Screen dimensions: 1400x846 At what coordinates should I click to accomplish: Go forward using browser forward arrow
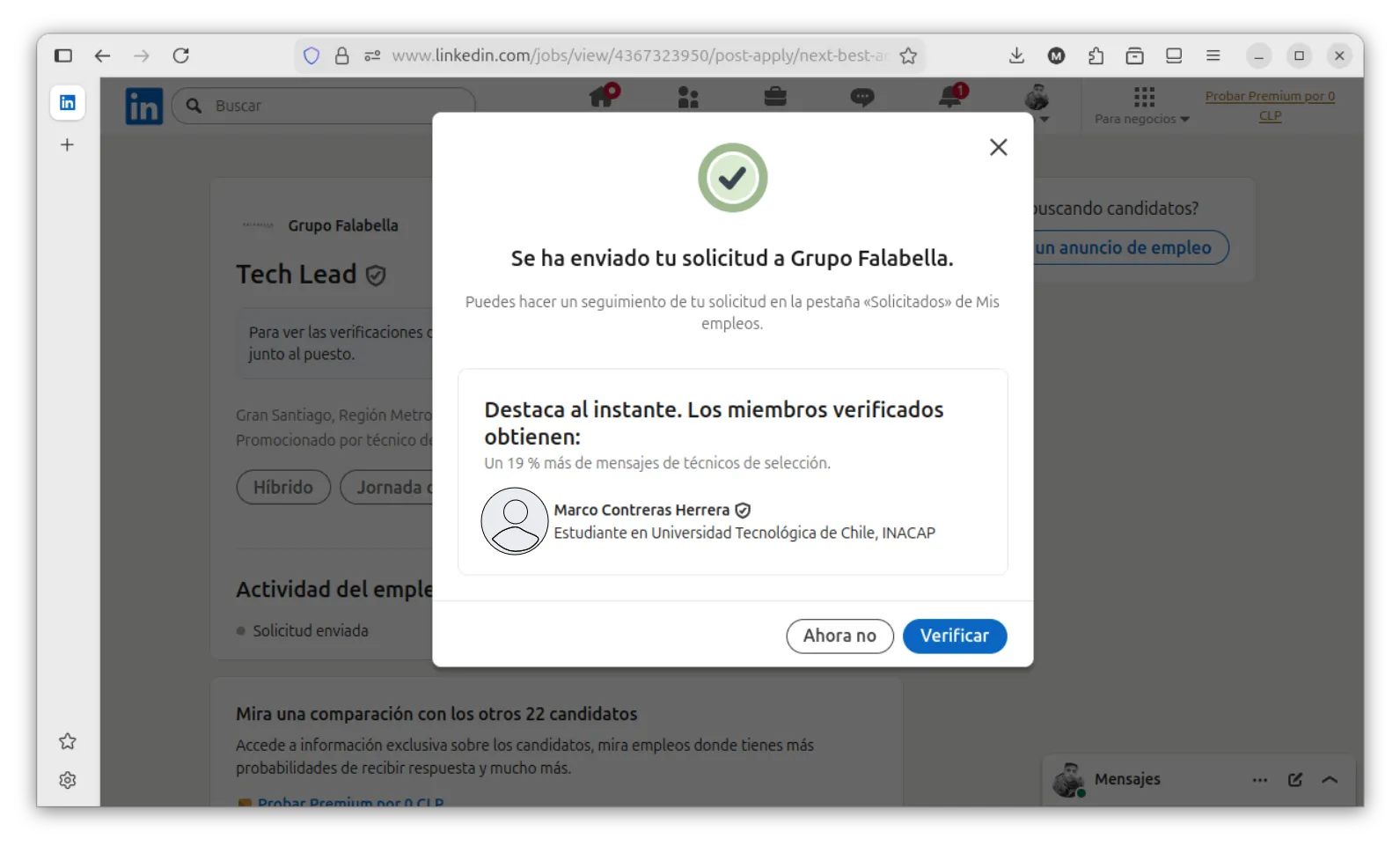click(x=141, y=55)
